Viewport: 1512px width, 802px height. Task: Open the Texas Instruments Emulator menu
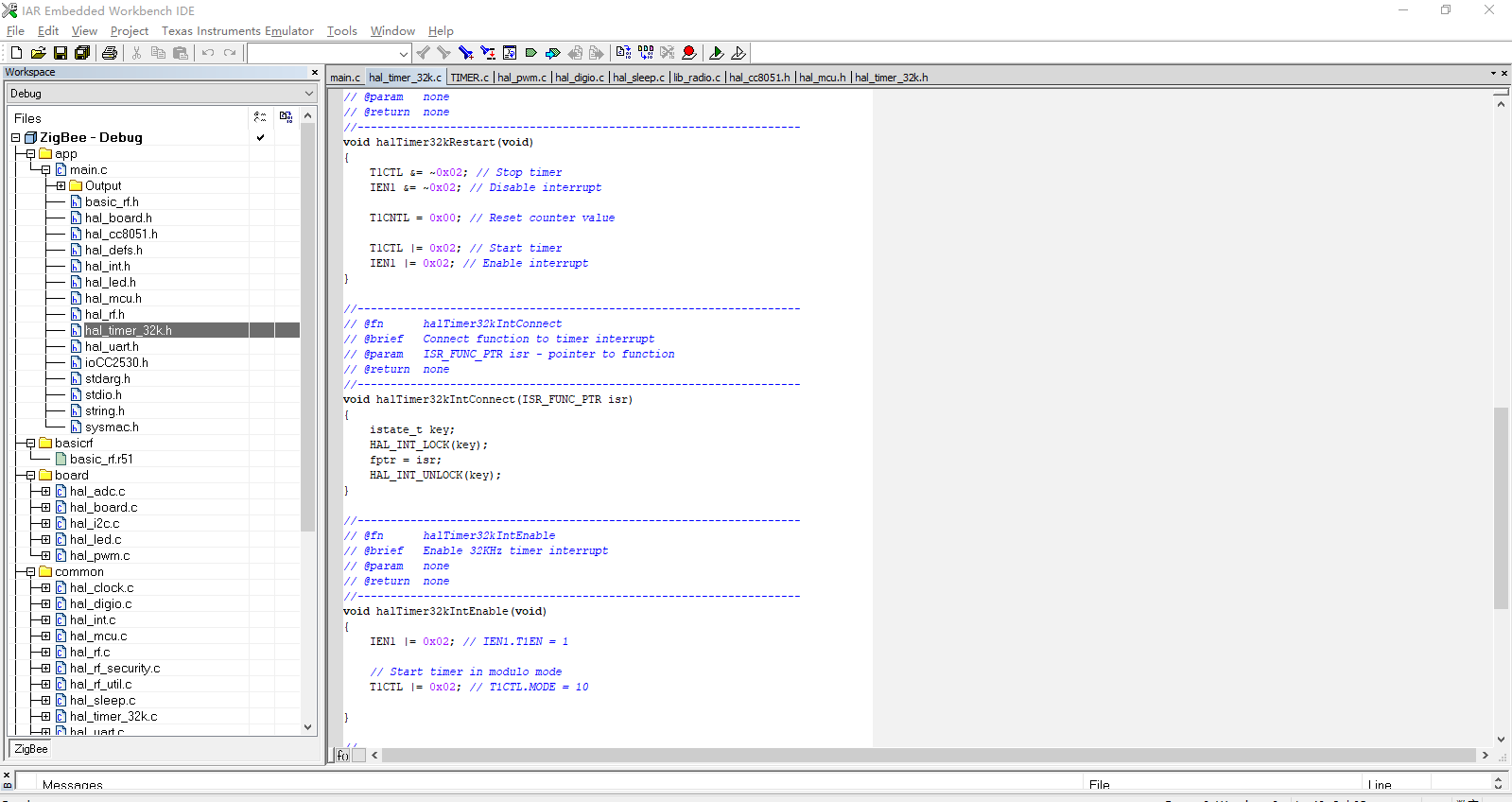click(x=237, y=31)
